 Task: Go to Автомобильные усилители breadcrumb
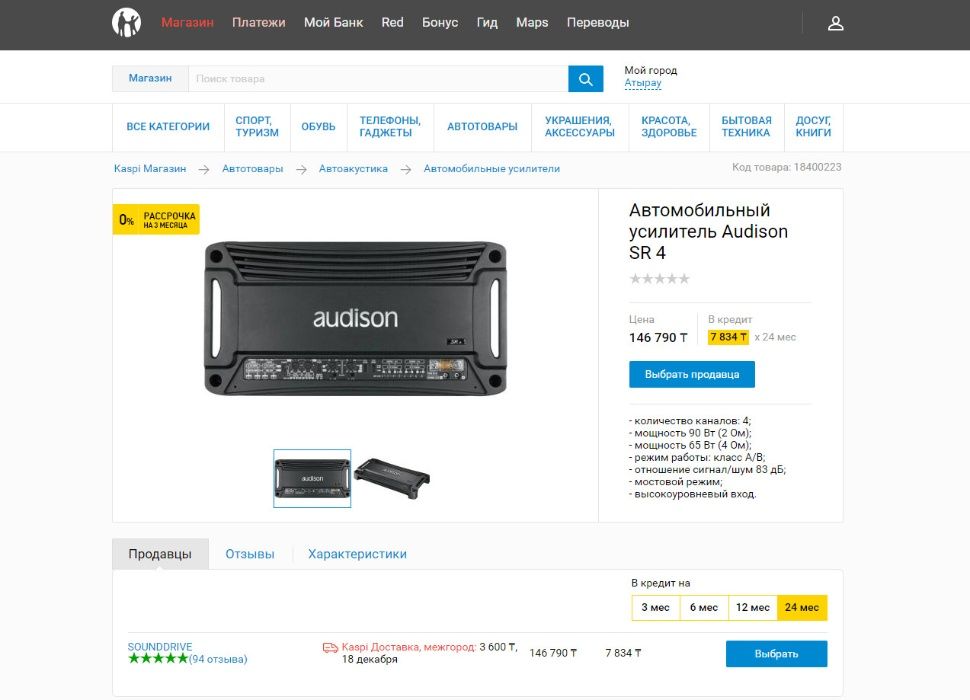pyautogui.click(x=492, y=169)
